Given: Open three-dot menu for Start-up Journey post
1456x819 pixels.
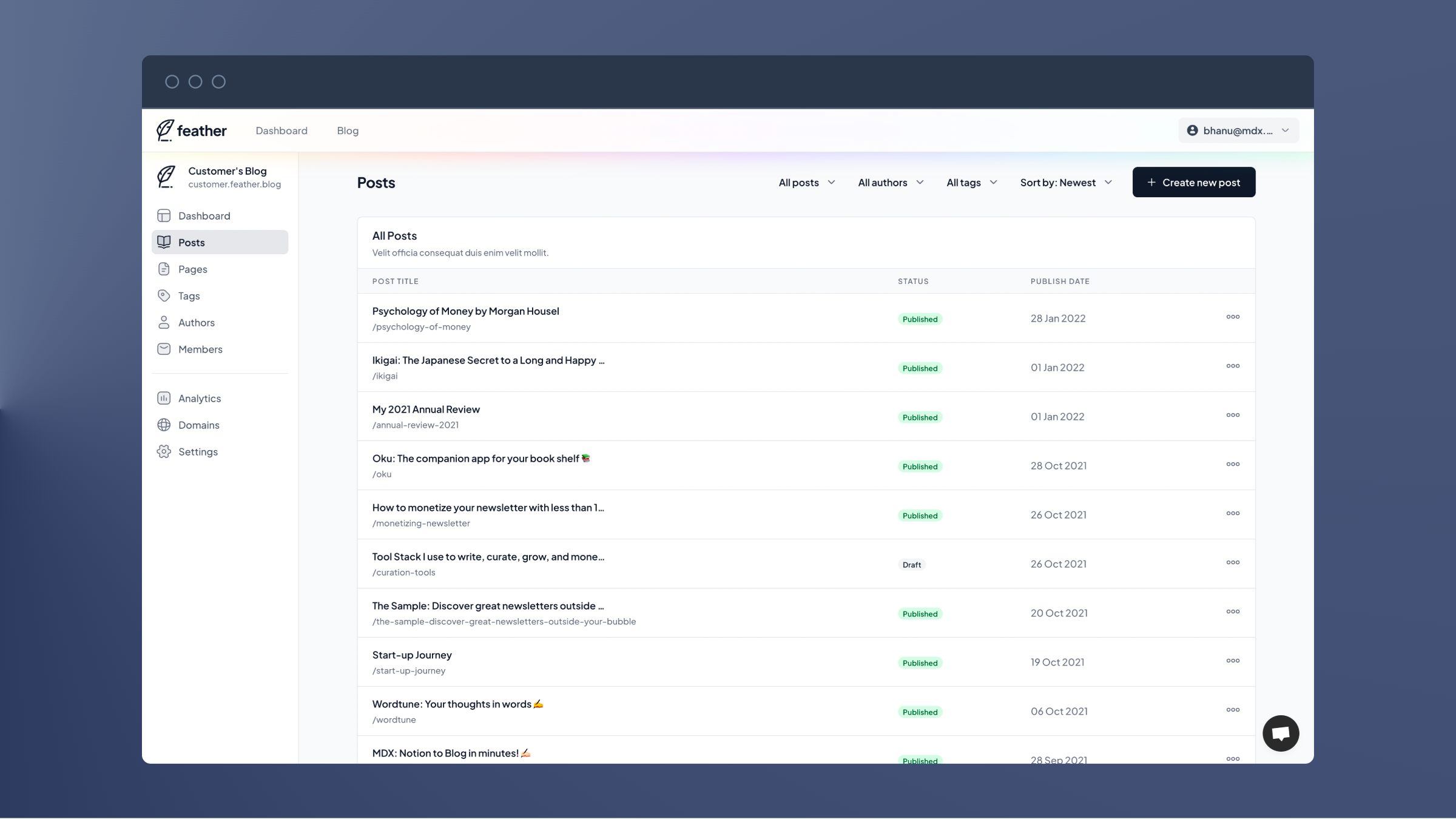Looking at the screenshot, I should coord(1233,661).
